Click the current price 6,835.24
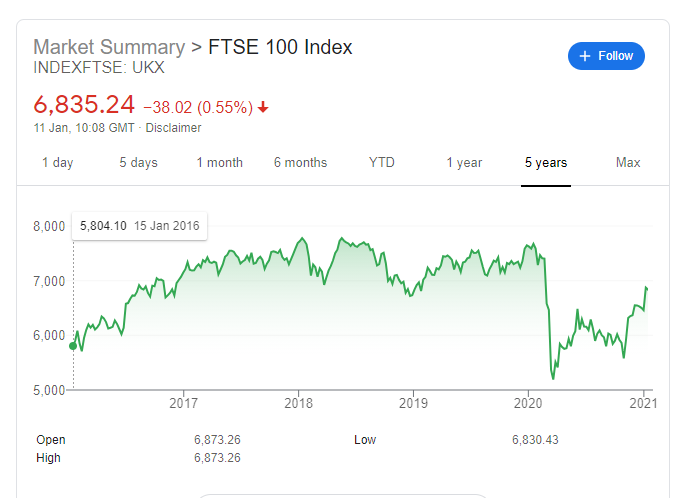Viewport: 674px width, 498px height. [84, 105]
